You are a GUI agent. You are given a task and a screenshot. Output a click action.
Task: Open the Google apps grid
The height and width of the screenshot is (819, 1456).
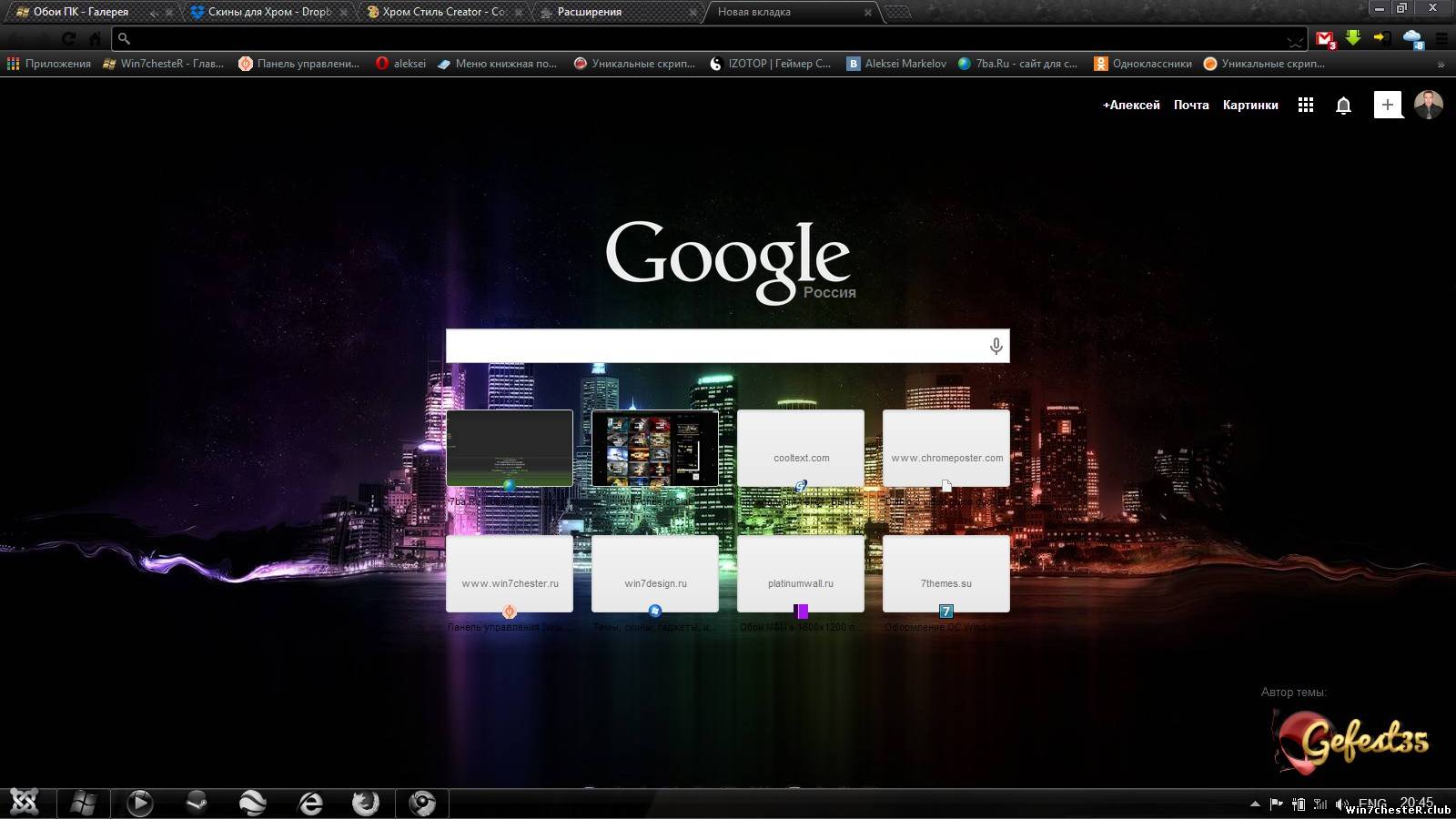pos(1306,105)
